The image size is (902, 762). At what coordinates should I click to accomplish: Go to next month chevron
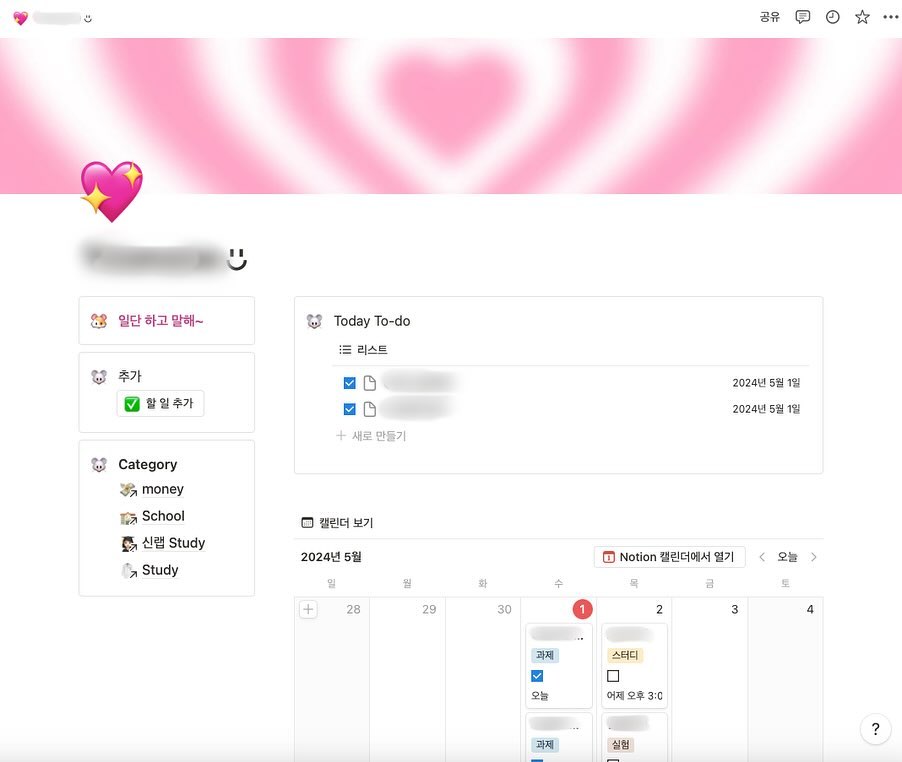coord(813,557)
